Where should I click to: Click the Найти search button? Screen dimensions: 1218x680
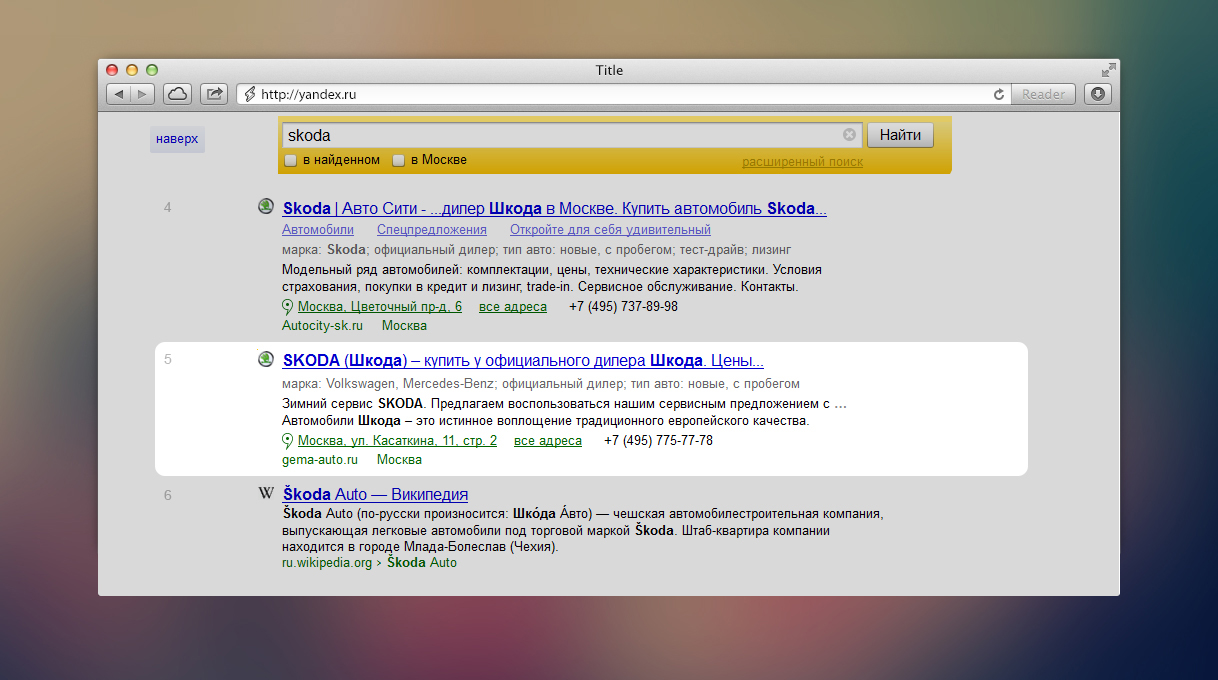pyautogui.click(x=900, y=135)
